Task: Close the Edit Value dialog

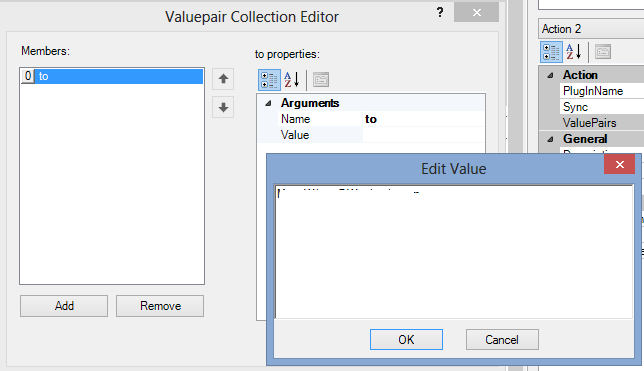Action: [x=619, y=164]
